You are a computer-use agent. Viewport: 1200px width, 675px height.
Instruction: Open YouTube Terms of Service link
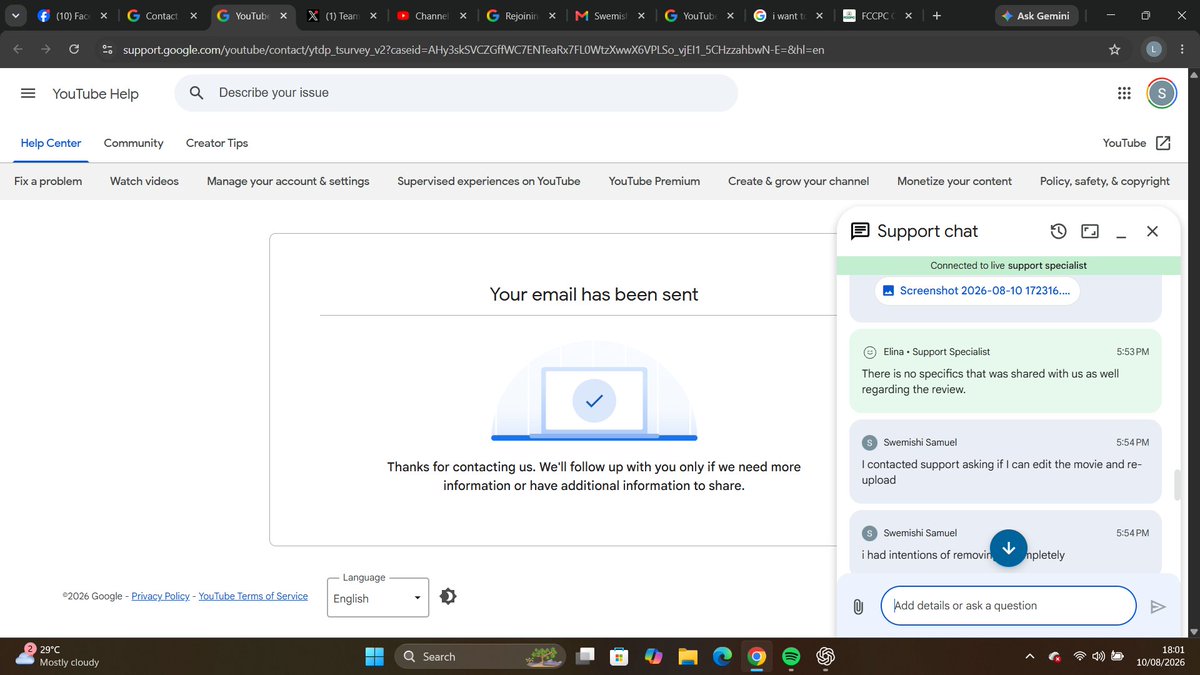[253, 596]
